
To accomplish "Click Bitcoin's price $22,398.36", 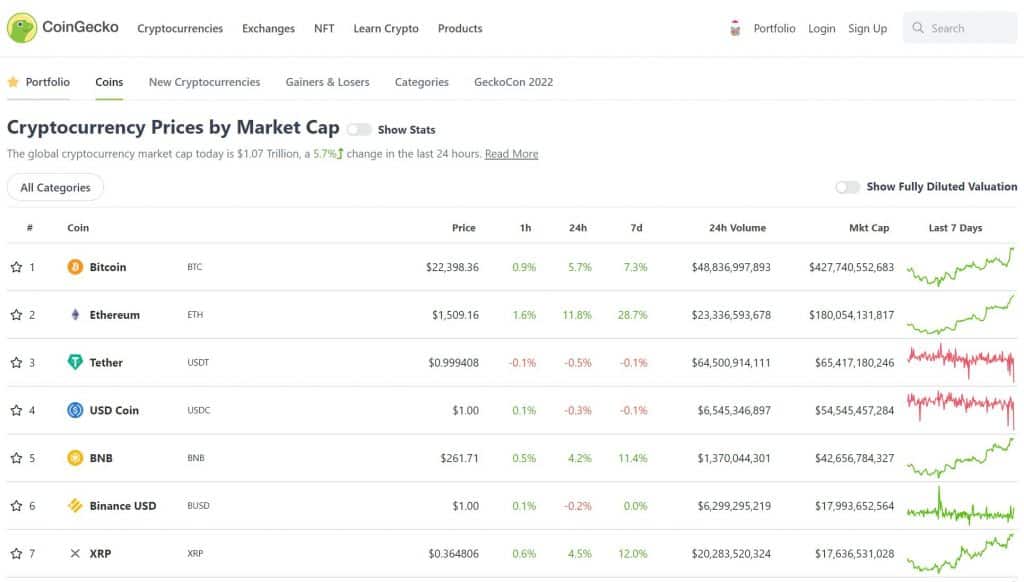I will coord(453,267).
